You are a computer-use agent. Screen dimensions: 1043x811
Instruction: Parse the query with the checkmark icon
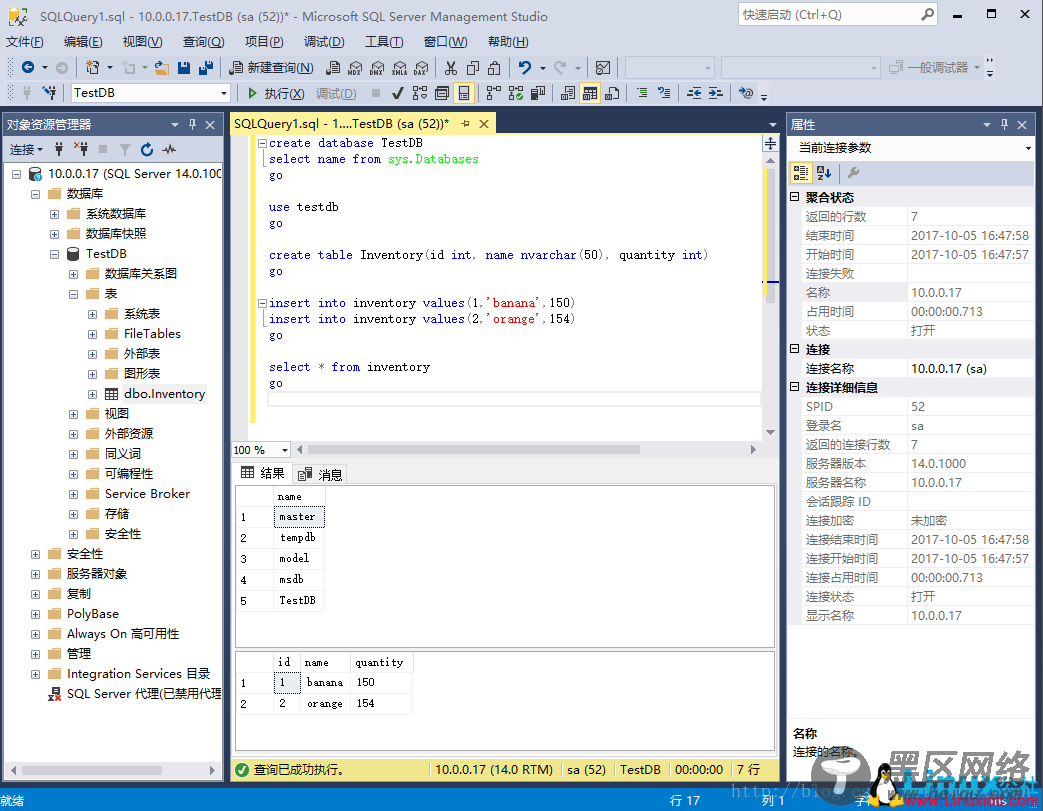coord(398,93)
